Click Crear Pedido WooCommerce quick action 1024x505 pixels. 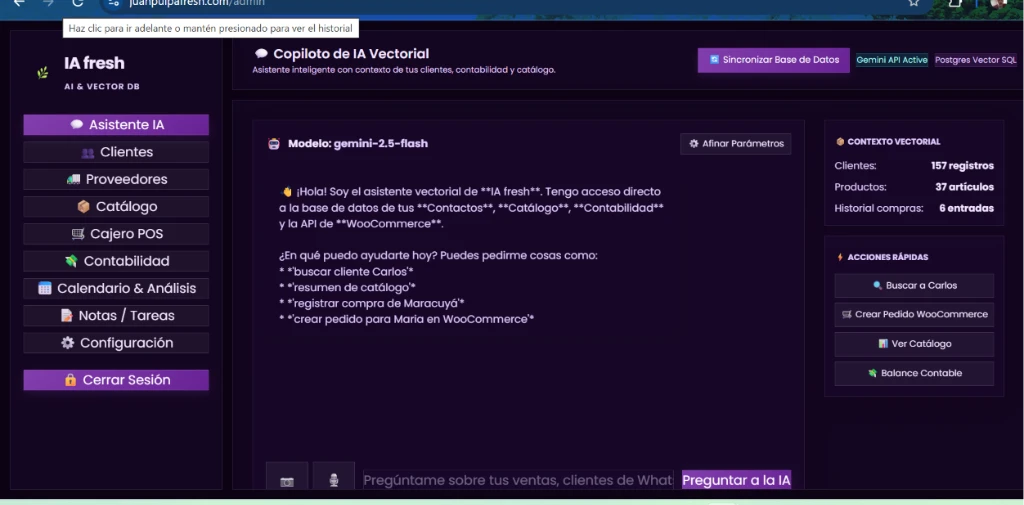(x=914, y=314)
